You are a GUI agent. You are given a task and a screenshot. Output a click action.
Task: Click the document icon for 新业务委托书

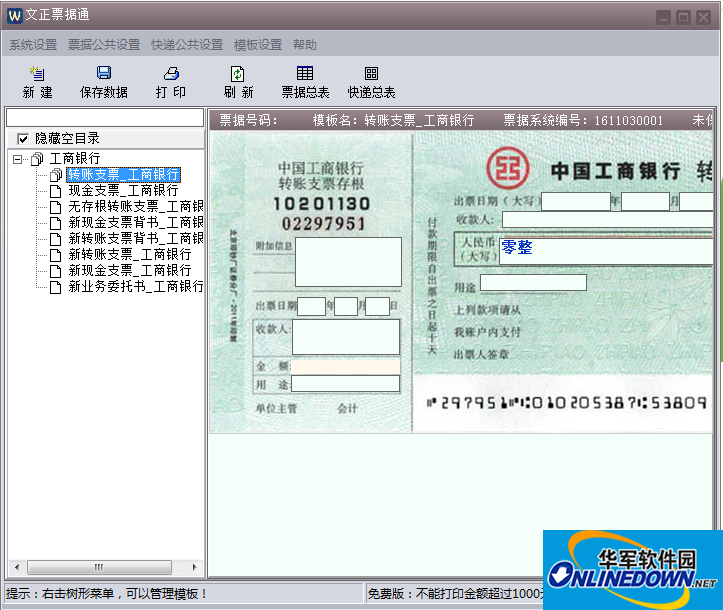55,287
